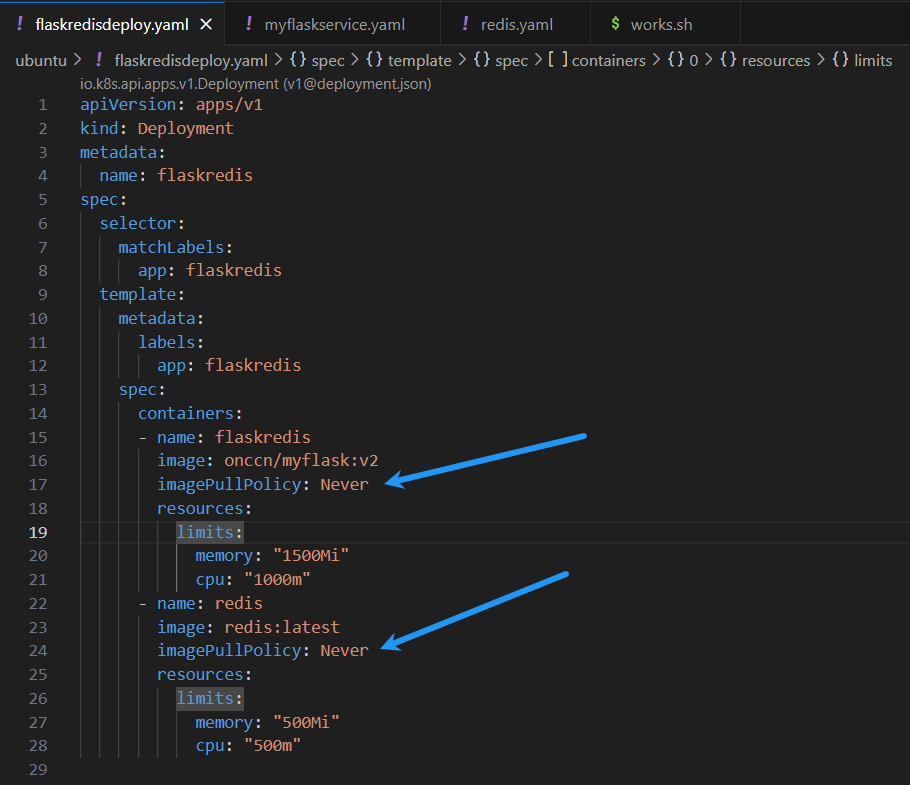Click the YAML icon on flaskredisdeploy.yaml tab

(20, 24)
